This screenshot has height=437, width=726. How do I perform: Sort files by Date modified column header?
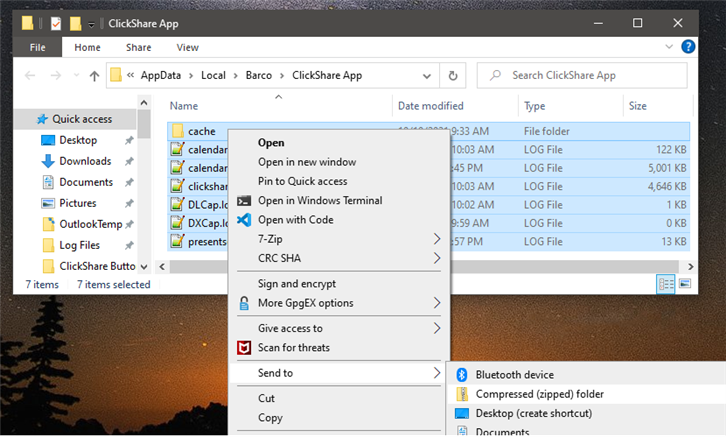[429, 105]
